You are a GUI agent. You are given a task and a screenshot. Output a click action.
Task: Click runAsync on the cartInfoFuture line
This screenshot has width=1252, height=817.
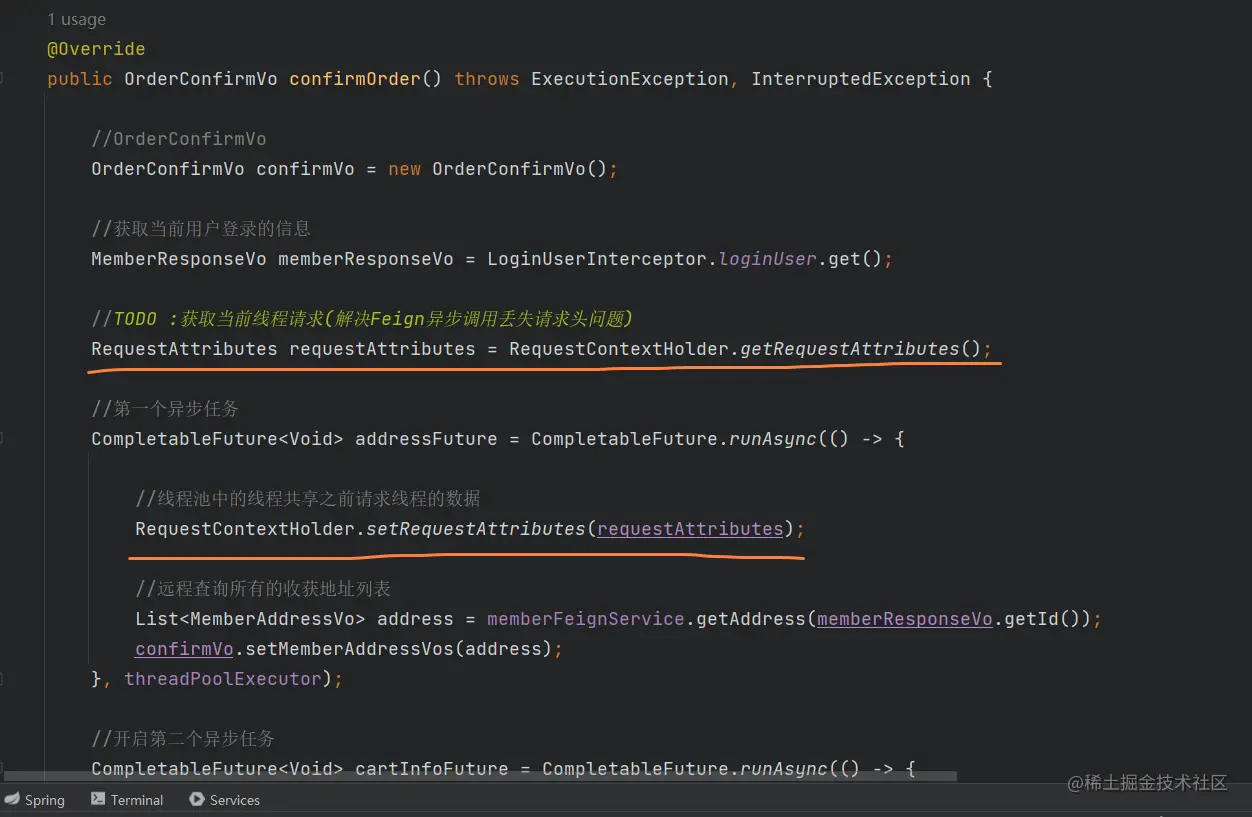click(x=784, y=769)
